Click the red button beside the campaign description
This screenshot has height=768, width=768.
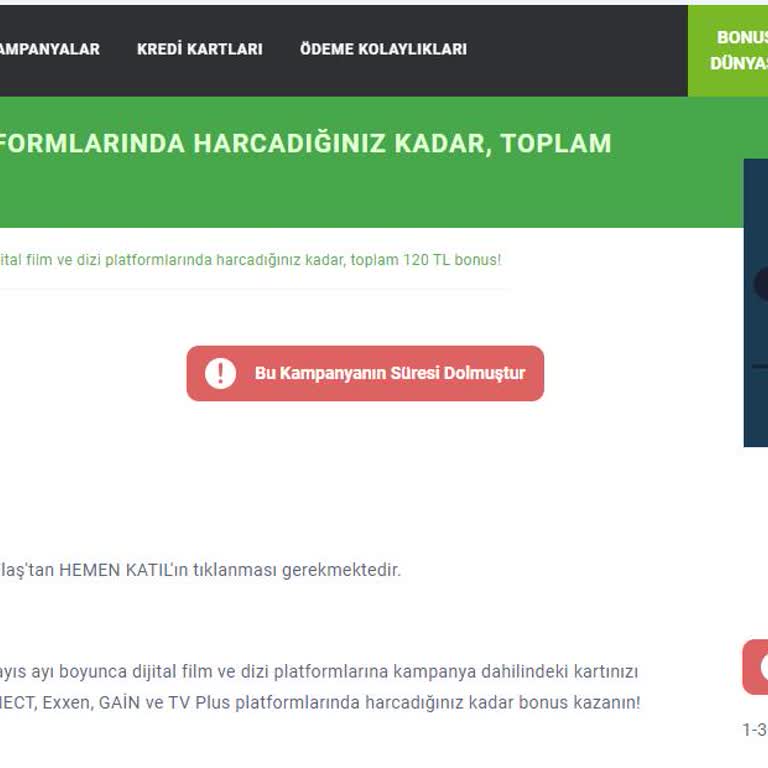click(x=755, y=667)
